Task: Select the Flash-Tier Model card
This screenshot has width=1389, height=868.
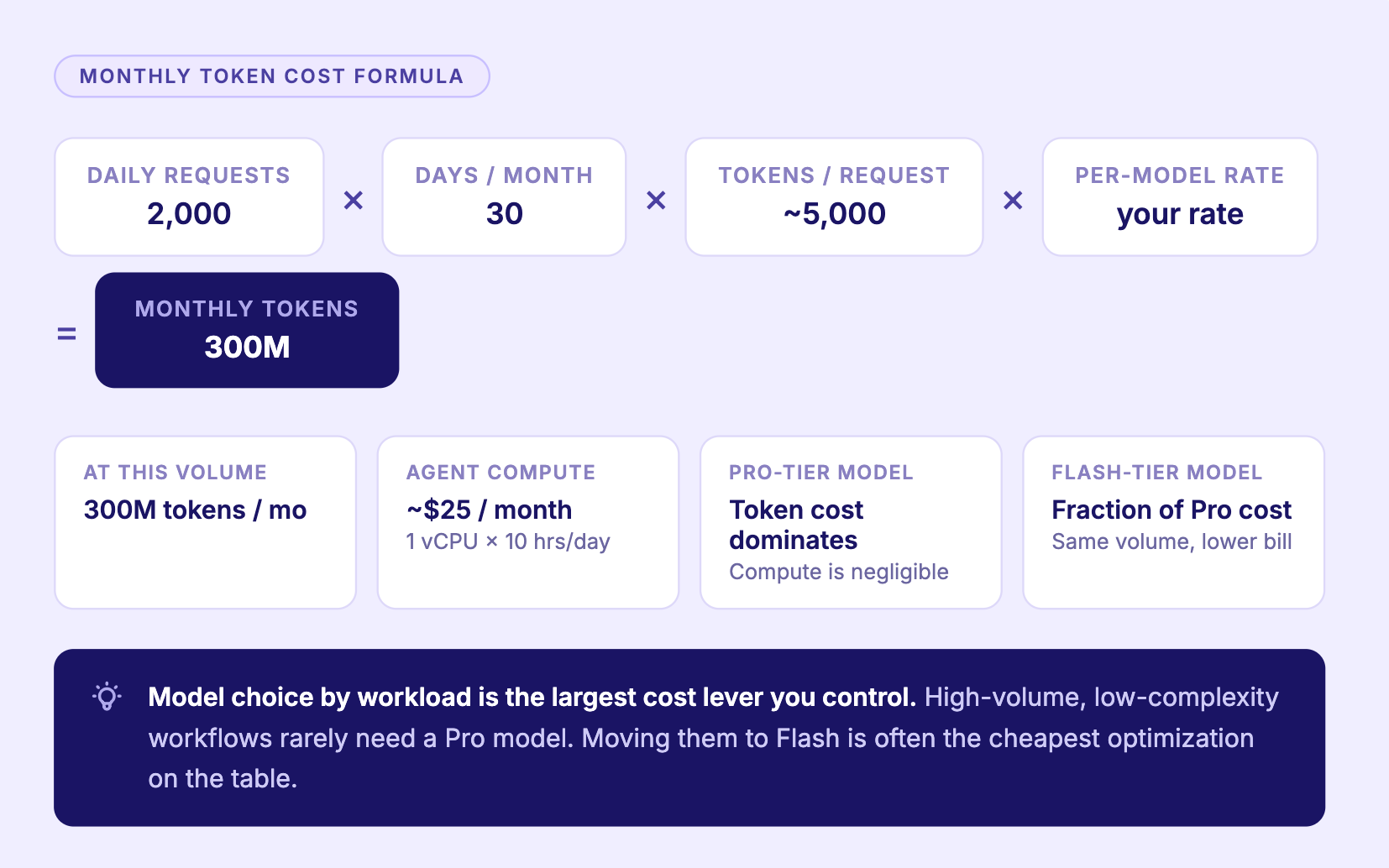Action: 1173,522
